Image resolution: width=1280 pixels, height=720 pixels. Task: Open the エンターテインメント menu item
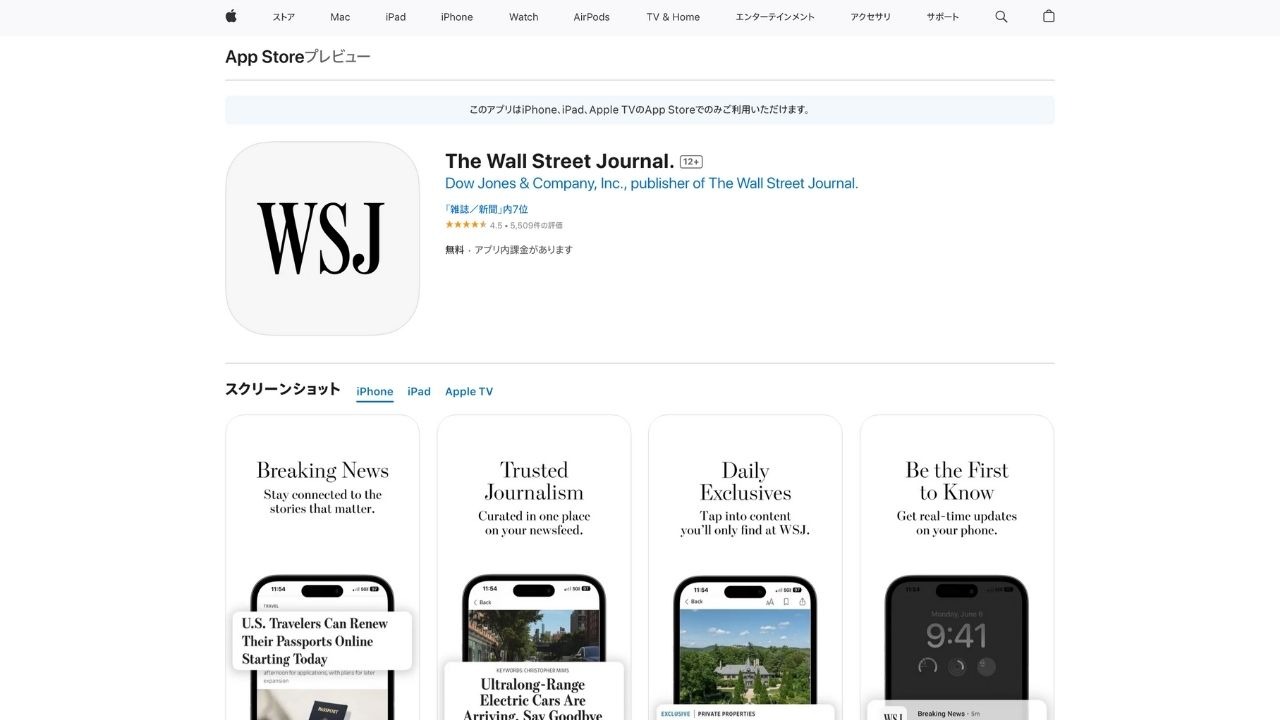click(775, 17)
